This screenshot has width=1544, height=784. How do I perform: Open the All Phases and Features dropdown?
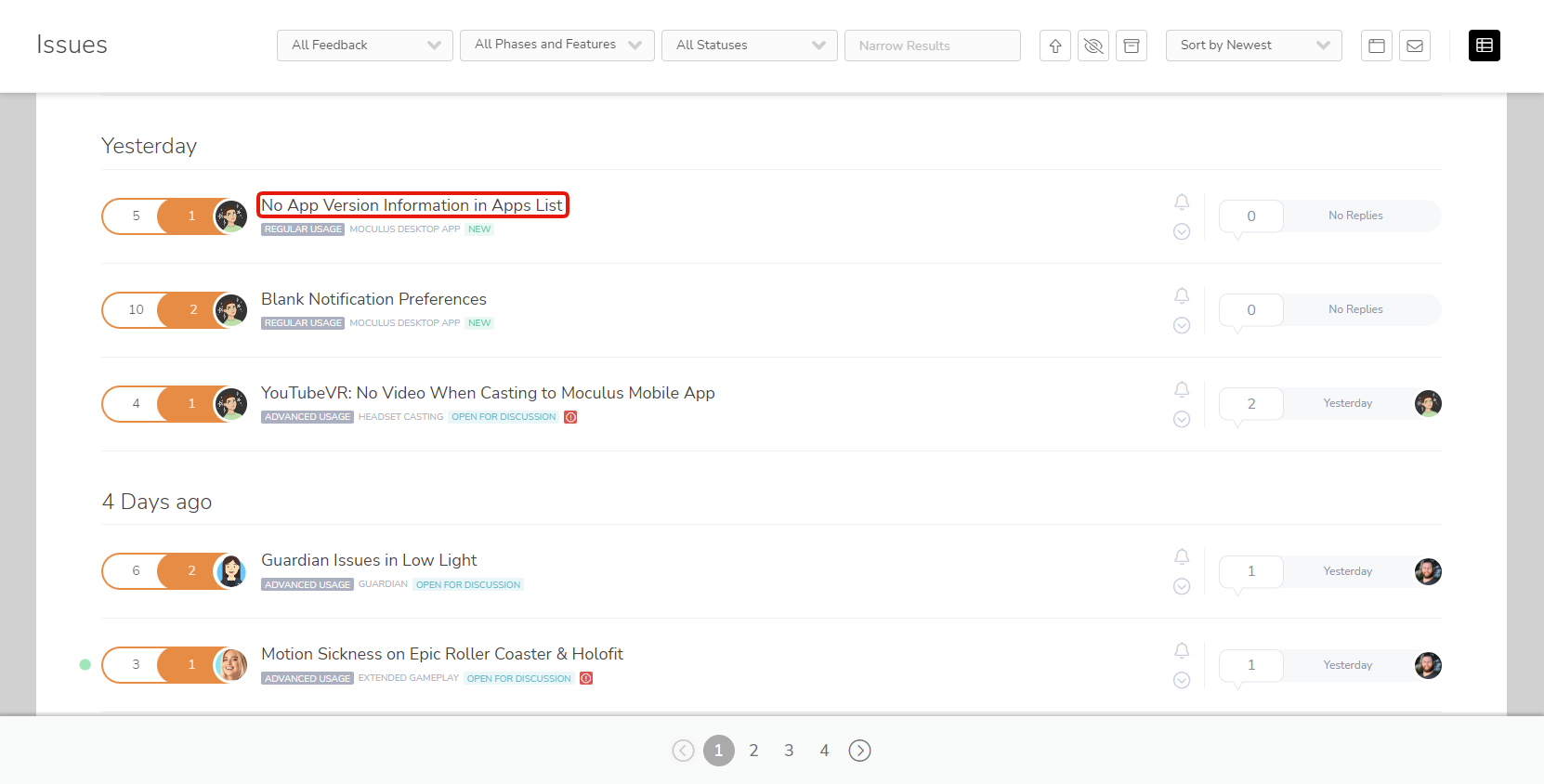[x=557, y=46]
